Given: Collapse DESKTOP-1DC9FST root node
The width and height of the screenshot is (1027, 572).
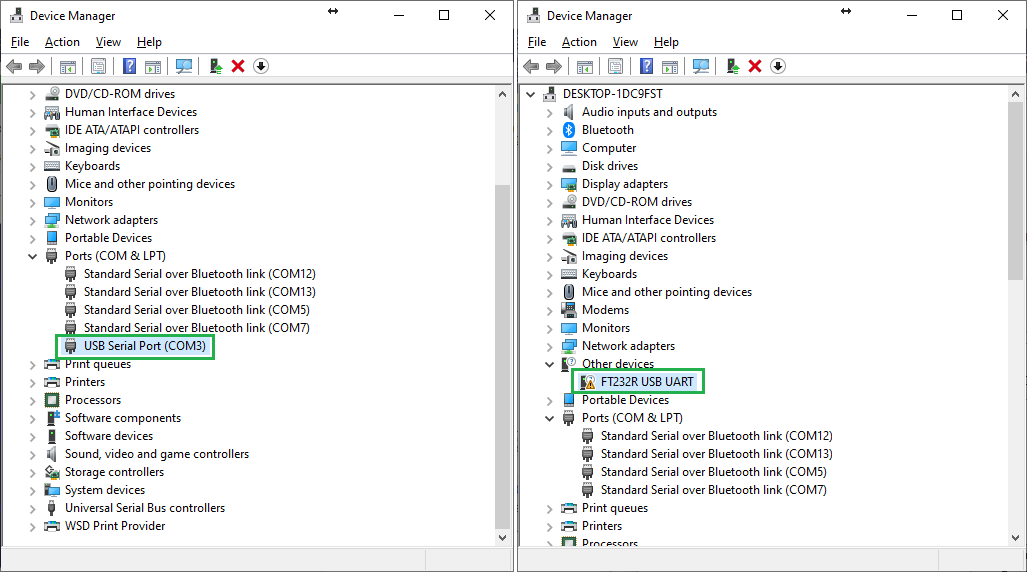Looking at the screenshot, I should tap(531, 94).
